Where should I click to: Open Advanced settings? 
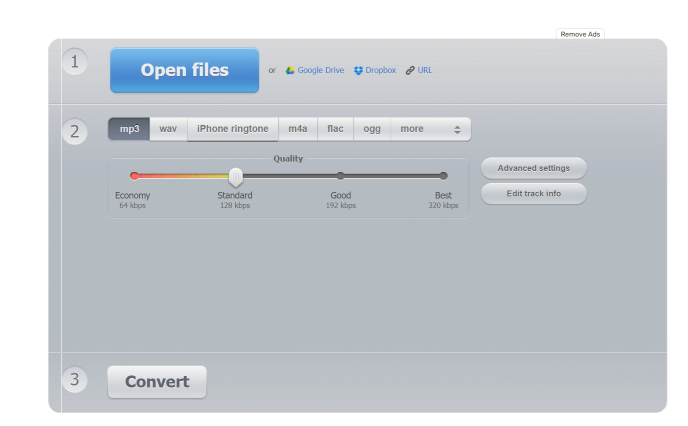click(x=534, y=168)
